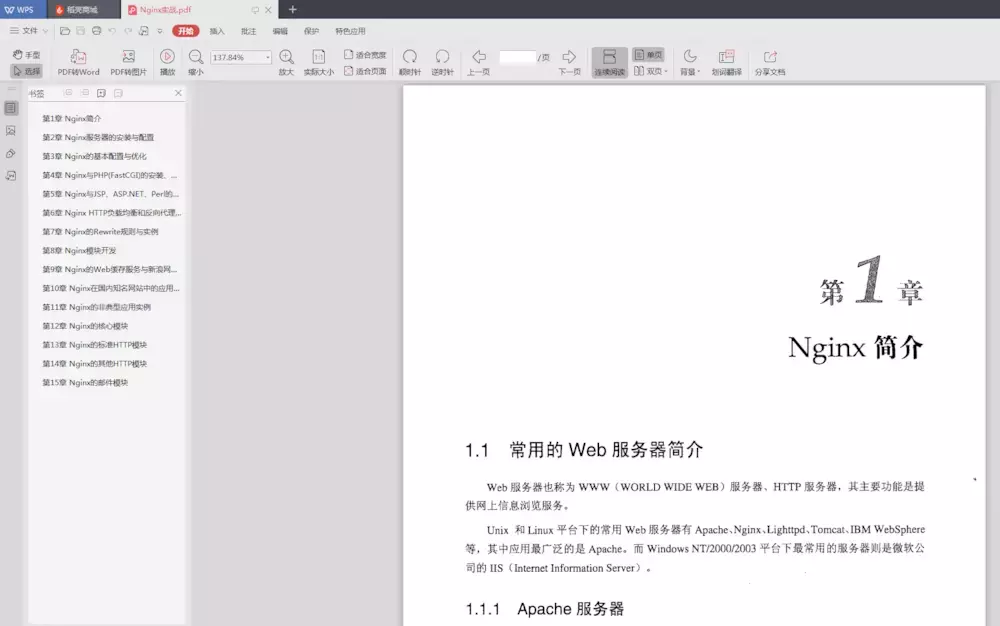The image size is (1000, 626).
Task: Delete bookmark icon in panel header
Action: [118, 93]
